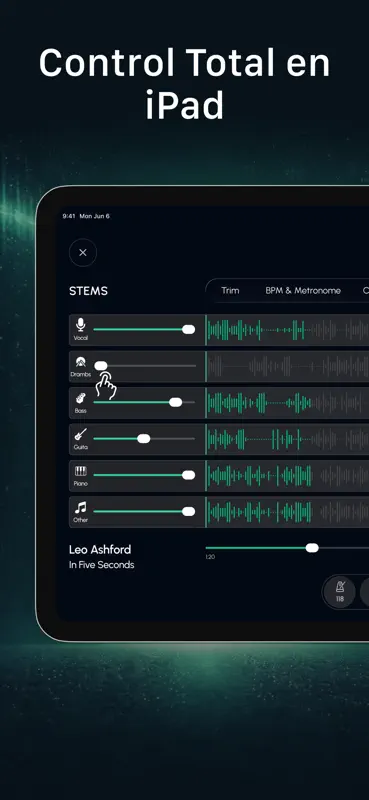
Task: Click the Drums track waveform
Action: point(287,366)
